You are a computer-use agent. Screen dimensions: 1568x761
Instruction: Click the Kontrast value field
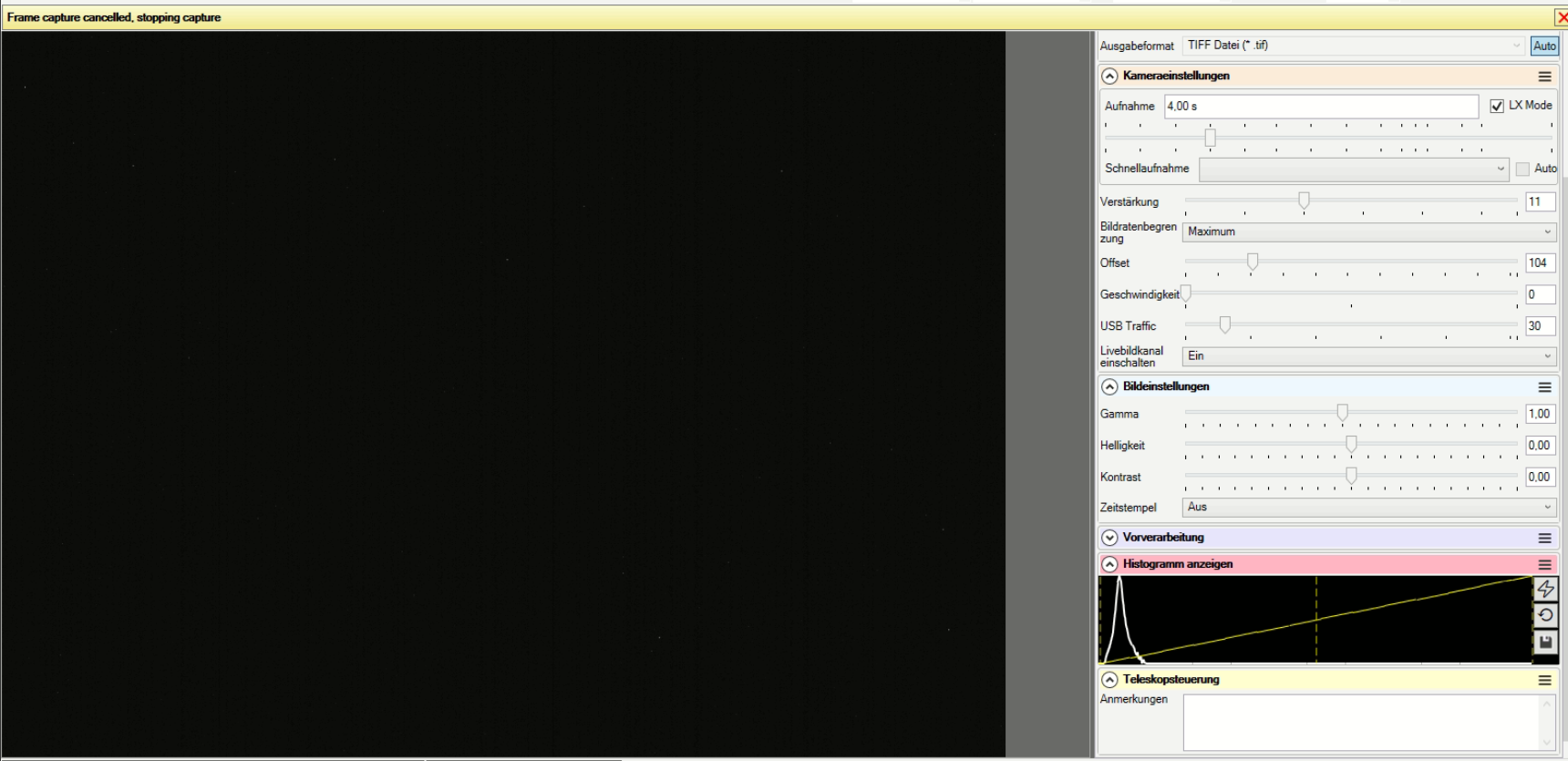[x=1540, y=477]
